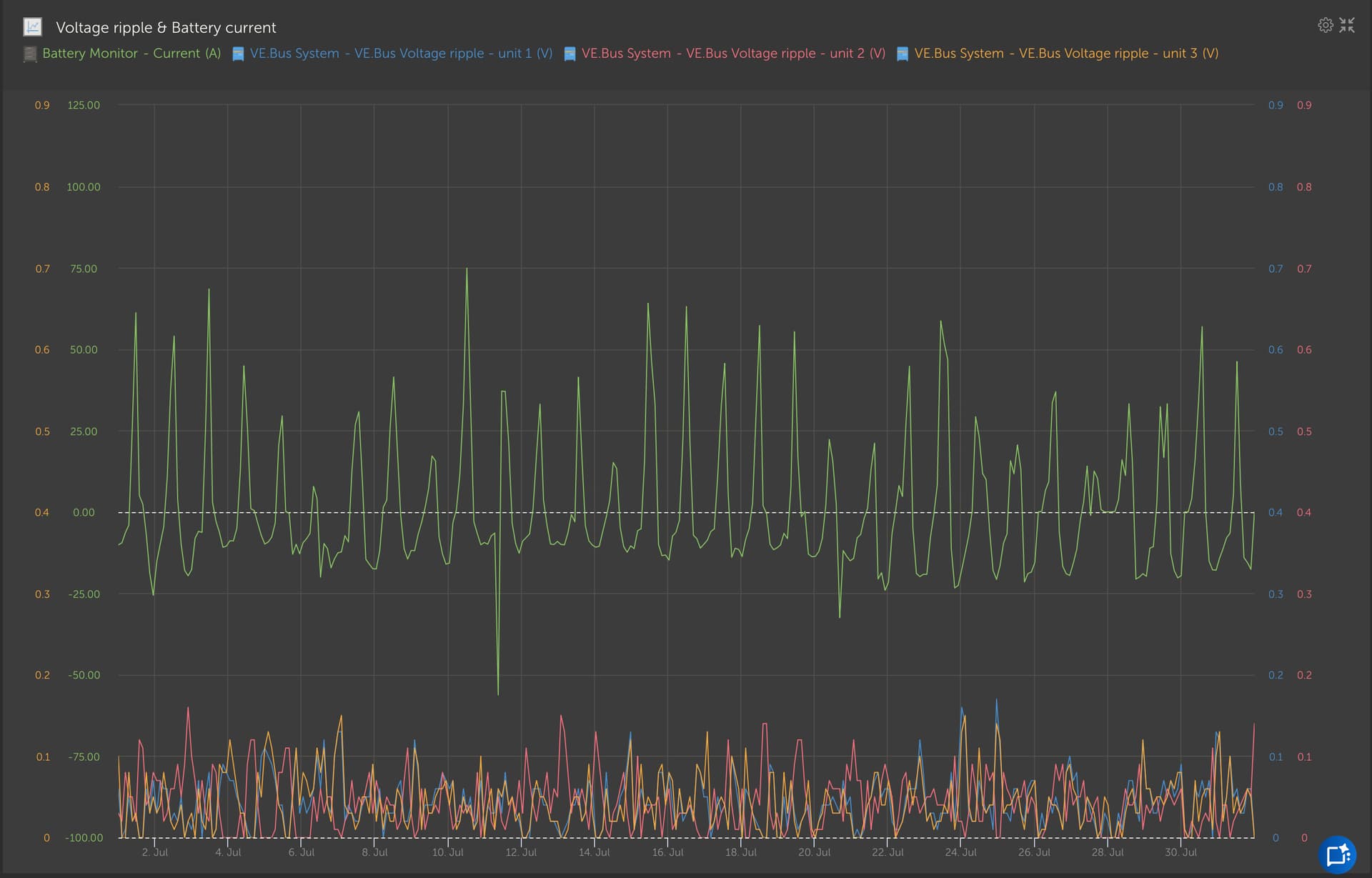Click the VE.Bus unit 2 legend icon
Viewport: 1372px width, 878px height.
[570, 54]
